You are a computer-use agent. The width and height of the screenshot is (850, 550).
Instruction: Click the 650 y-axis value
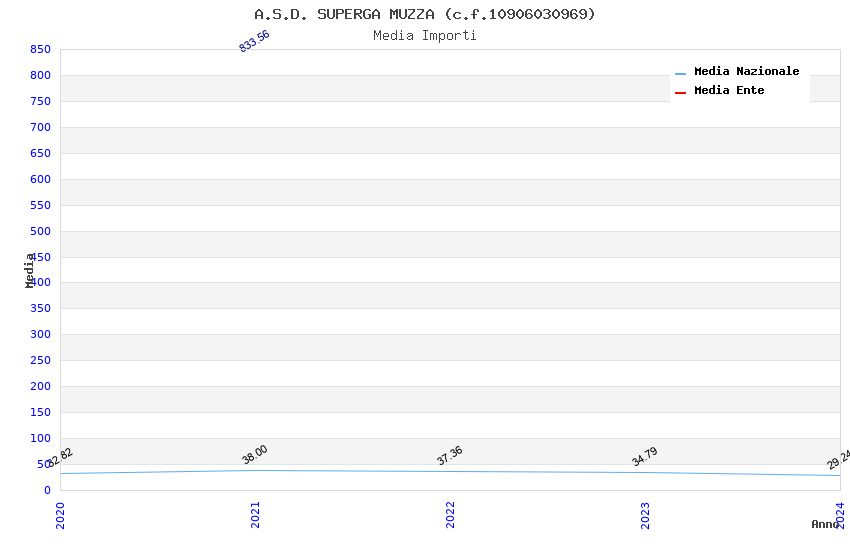(x=40, y=153)
